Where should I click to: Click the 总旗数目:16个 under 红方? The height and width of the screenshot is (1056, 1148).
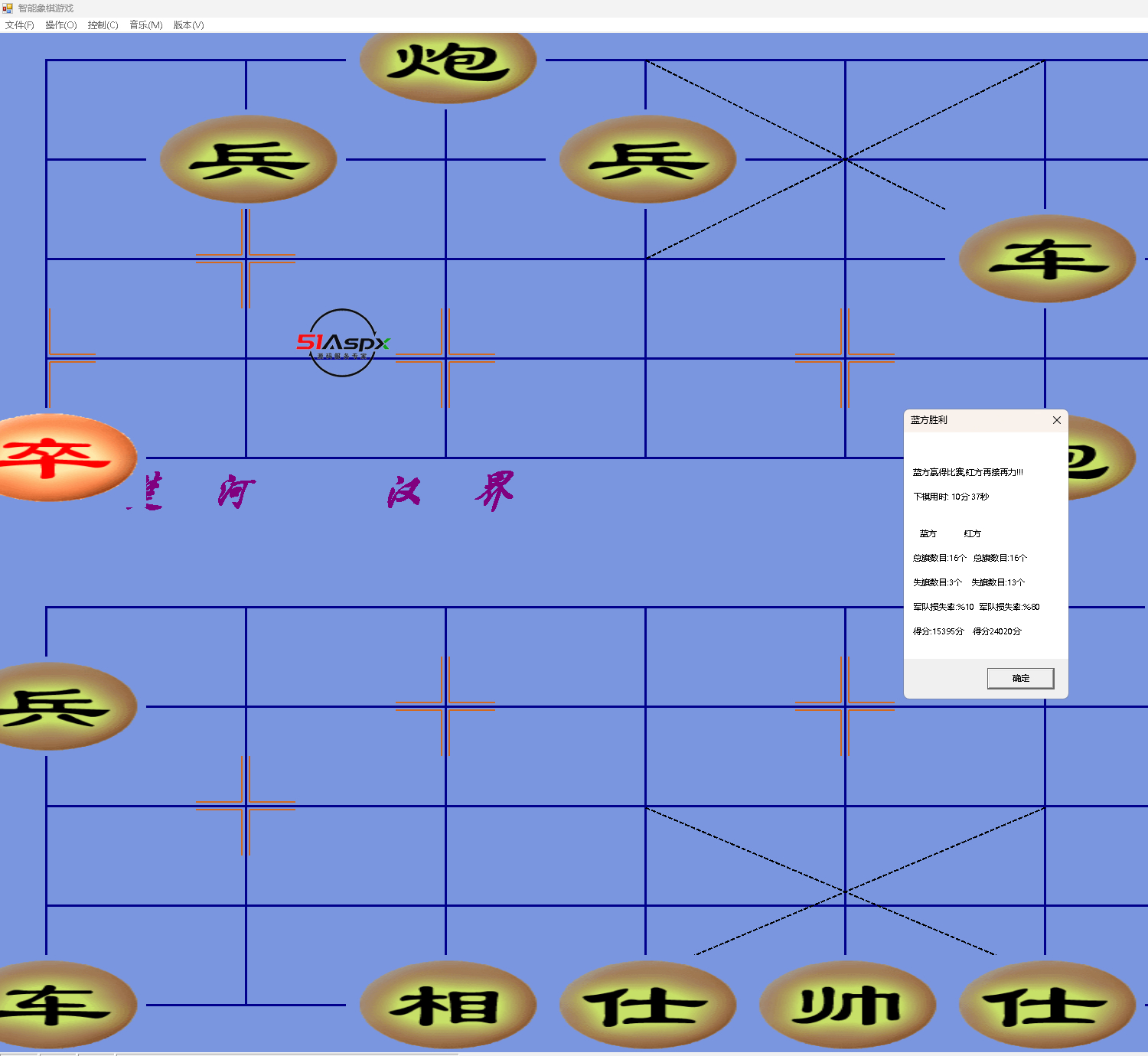(1000, 558)
